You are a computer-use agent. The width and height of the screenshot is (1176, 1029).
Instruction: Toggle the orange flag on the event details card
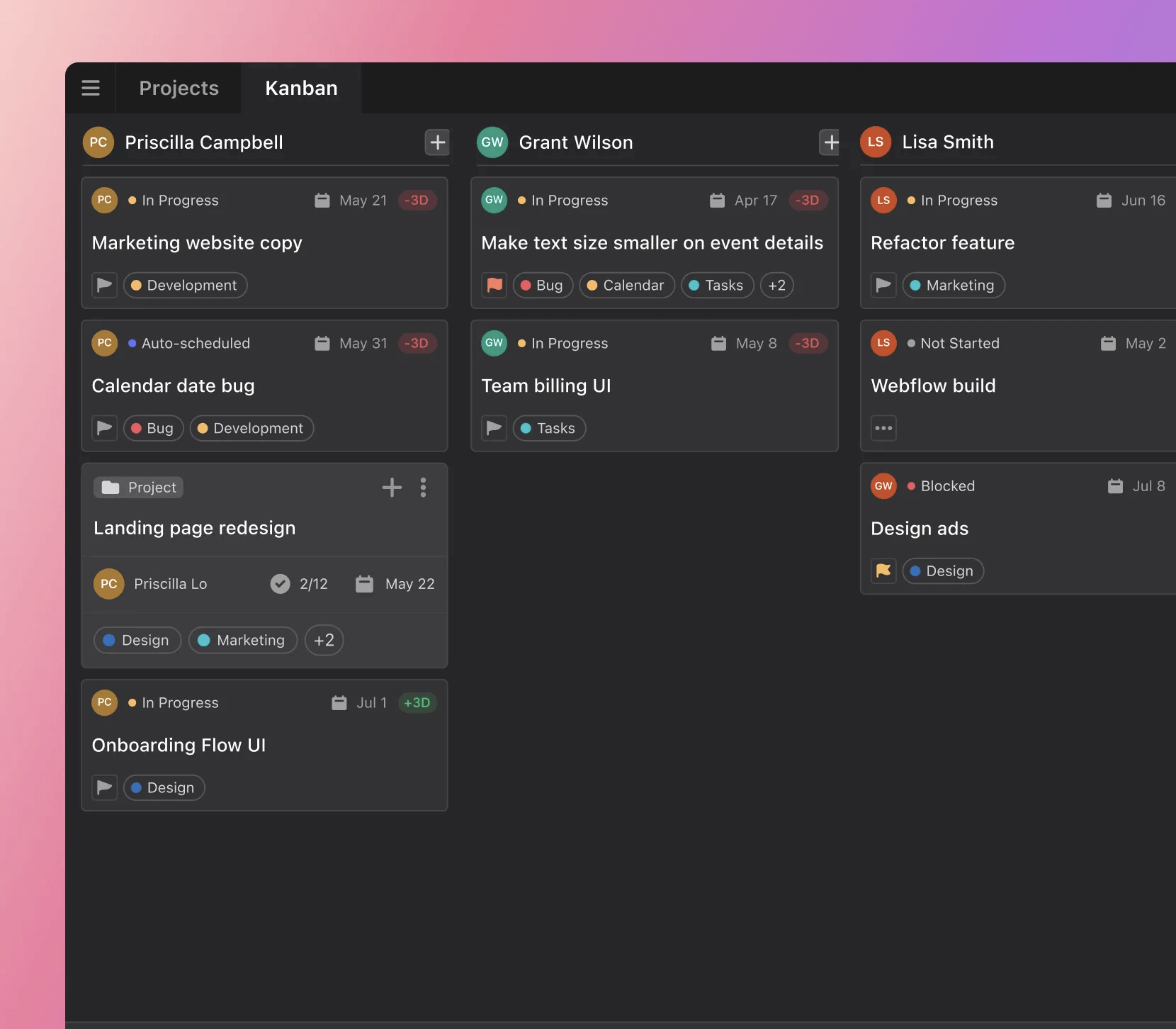click(493, 285)
